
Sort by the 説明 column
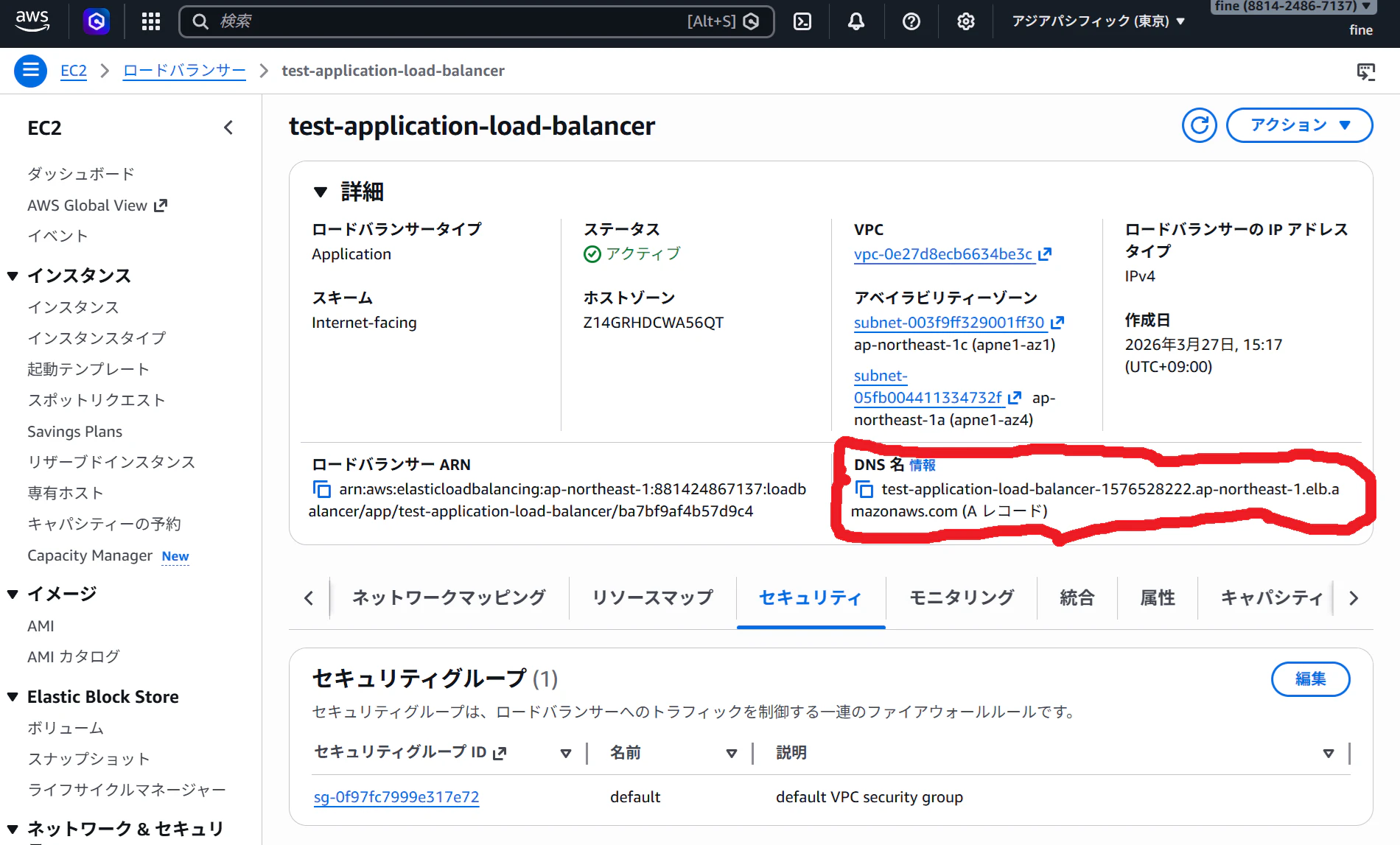[1329, 753]
